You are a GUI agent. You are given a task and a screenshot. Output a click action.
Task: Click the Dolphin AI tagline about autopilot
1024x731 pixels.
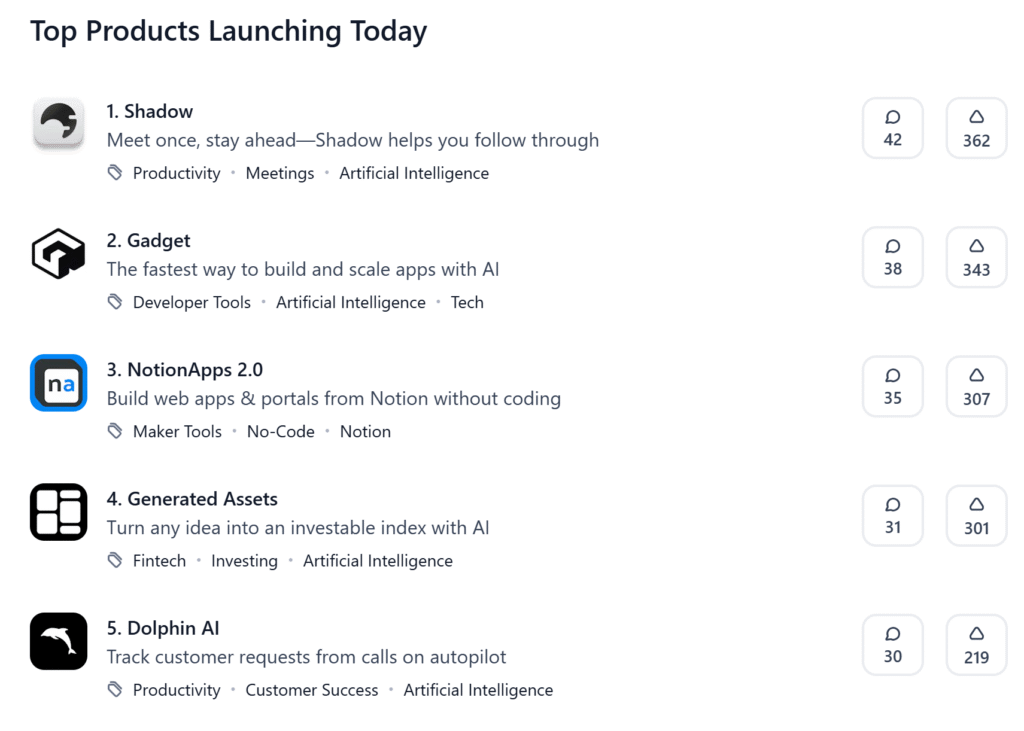click(306, 657)
